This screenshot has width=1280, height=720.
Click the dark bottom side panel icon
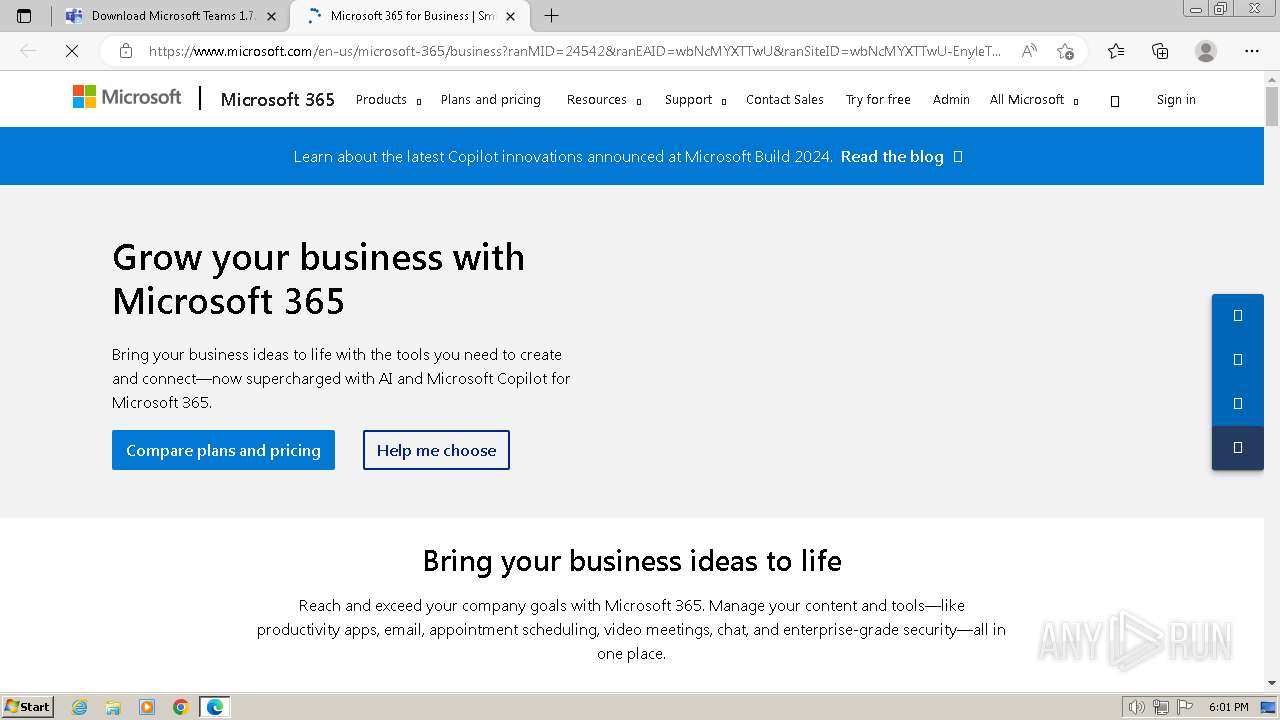(1238, 448)
